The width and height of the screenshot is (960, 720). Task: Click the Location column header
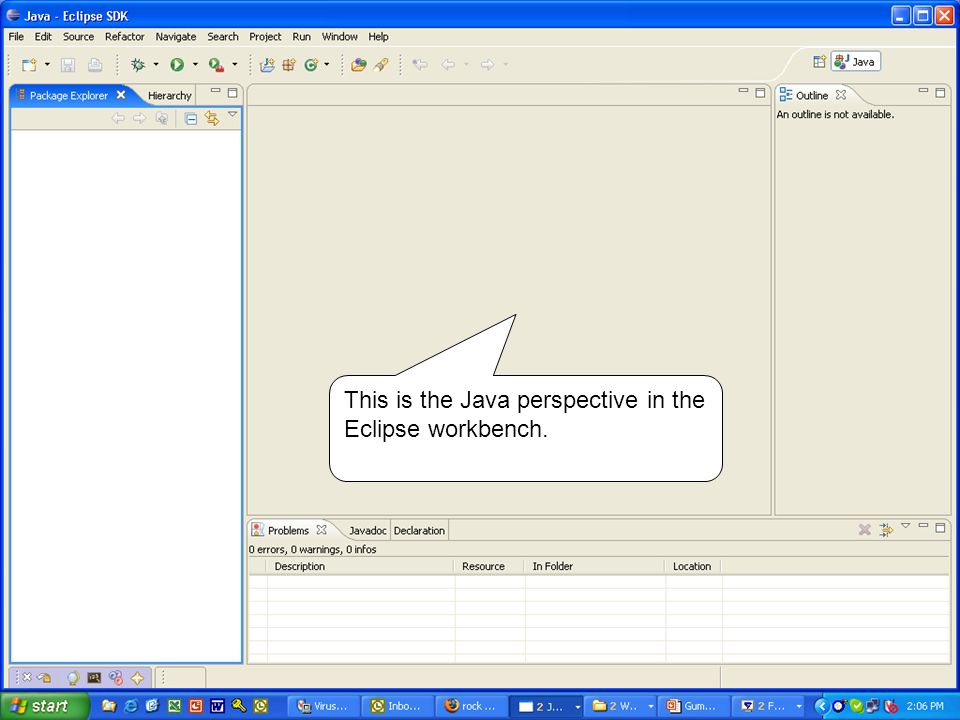click(693, 566)
